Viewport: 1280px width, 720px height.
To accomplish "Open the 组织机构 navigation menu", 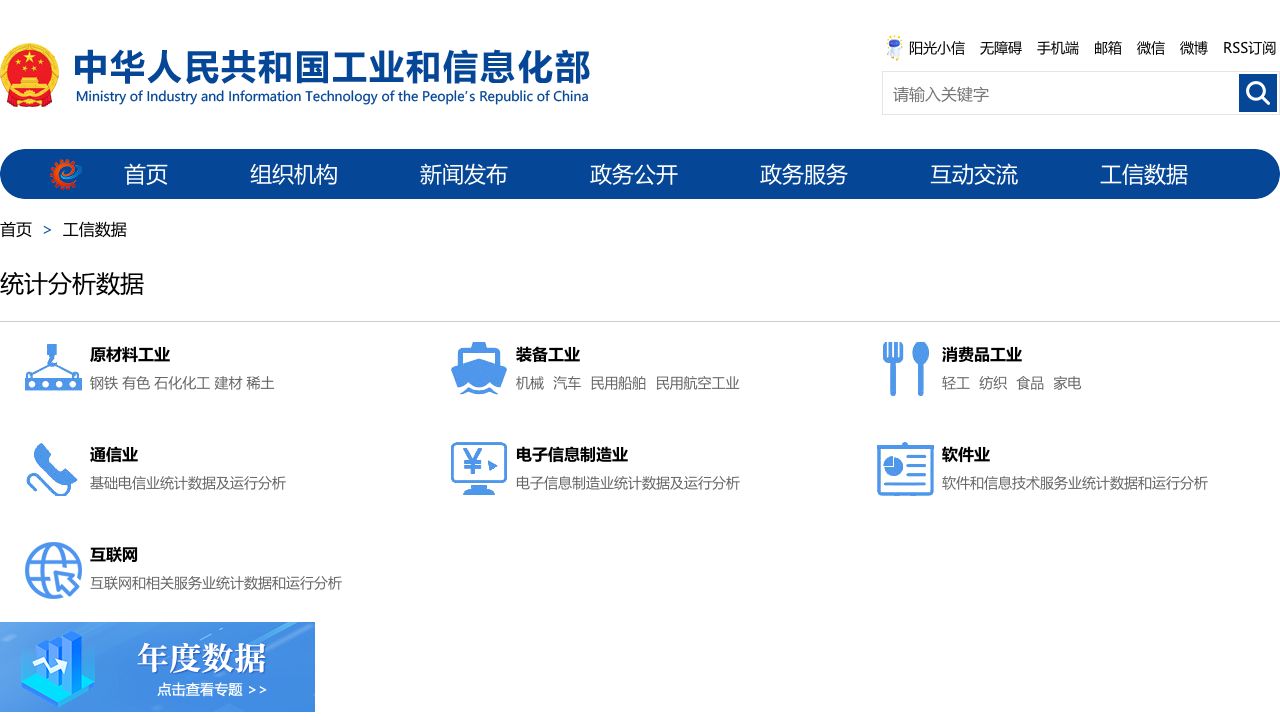I will pyautogui.click(x=294, y=174).
